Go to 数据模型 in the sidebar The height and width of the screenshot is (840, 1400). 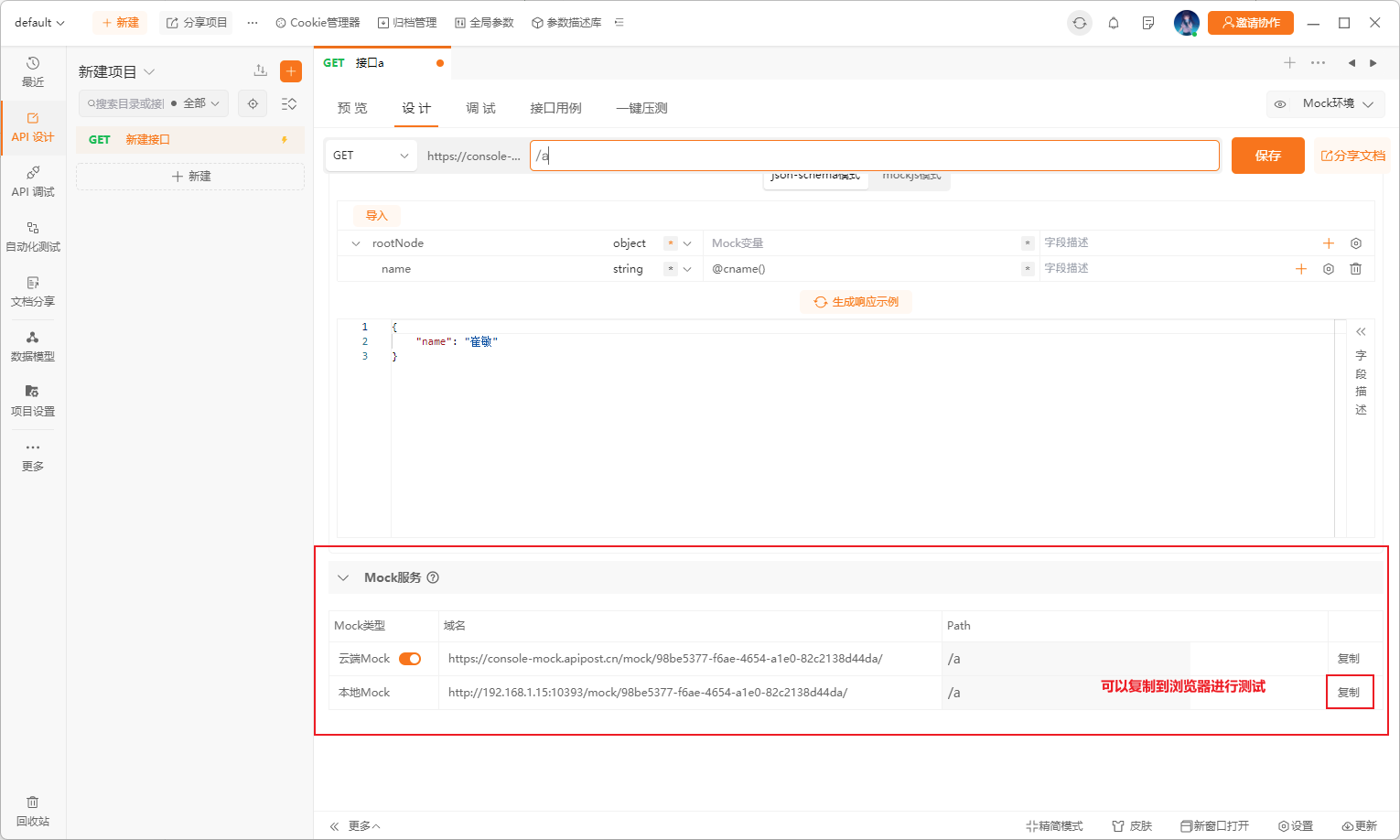[33, 346]
